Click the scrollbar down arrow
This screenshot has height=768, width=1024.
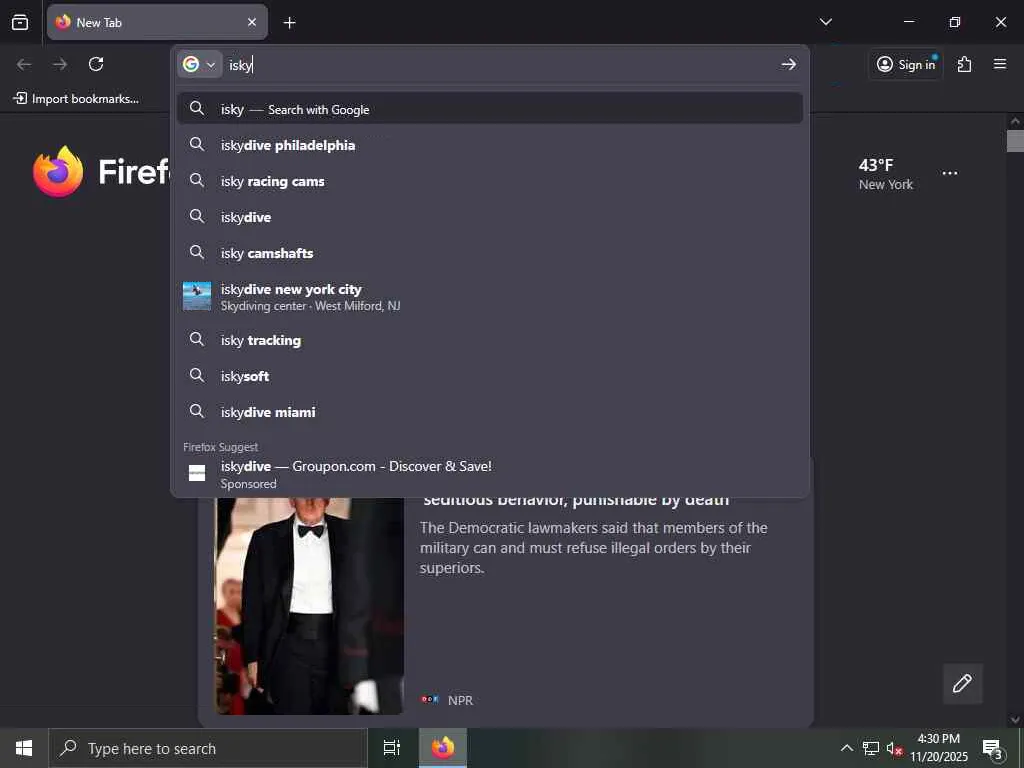[1015, 720]
